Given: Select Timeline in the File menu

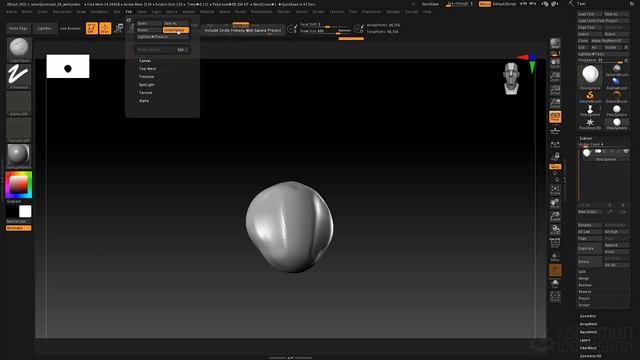Looking at the screenshot, I should 147,77.
